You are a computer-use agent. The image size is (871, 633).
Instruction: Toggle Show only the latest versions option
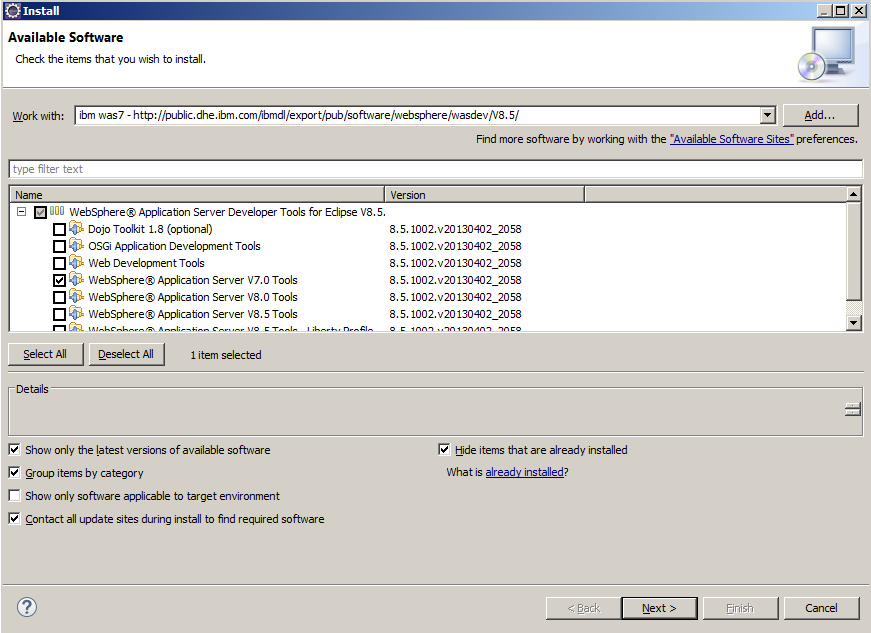click(x=14, y=449)
